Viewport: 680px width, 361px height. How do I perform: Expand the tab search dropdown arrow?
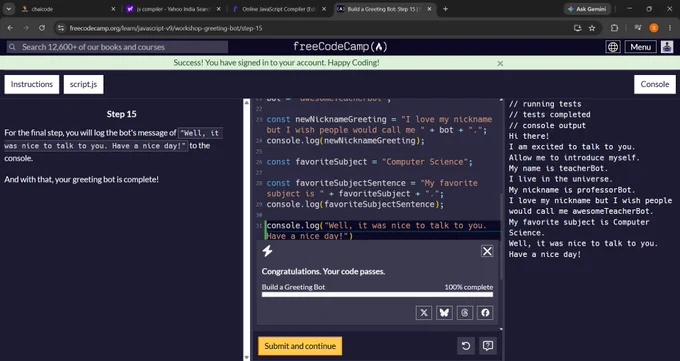tap(9, 9)
